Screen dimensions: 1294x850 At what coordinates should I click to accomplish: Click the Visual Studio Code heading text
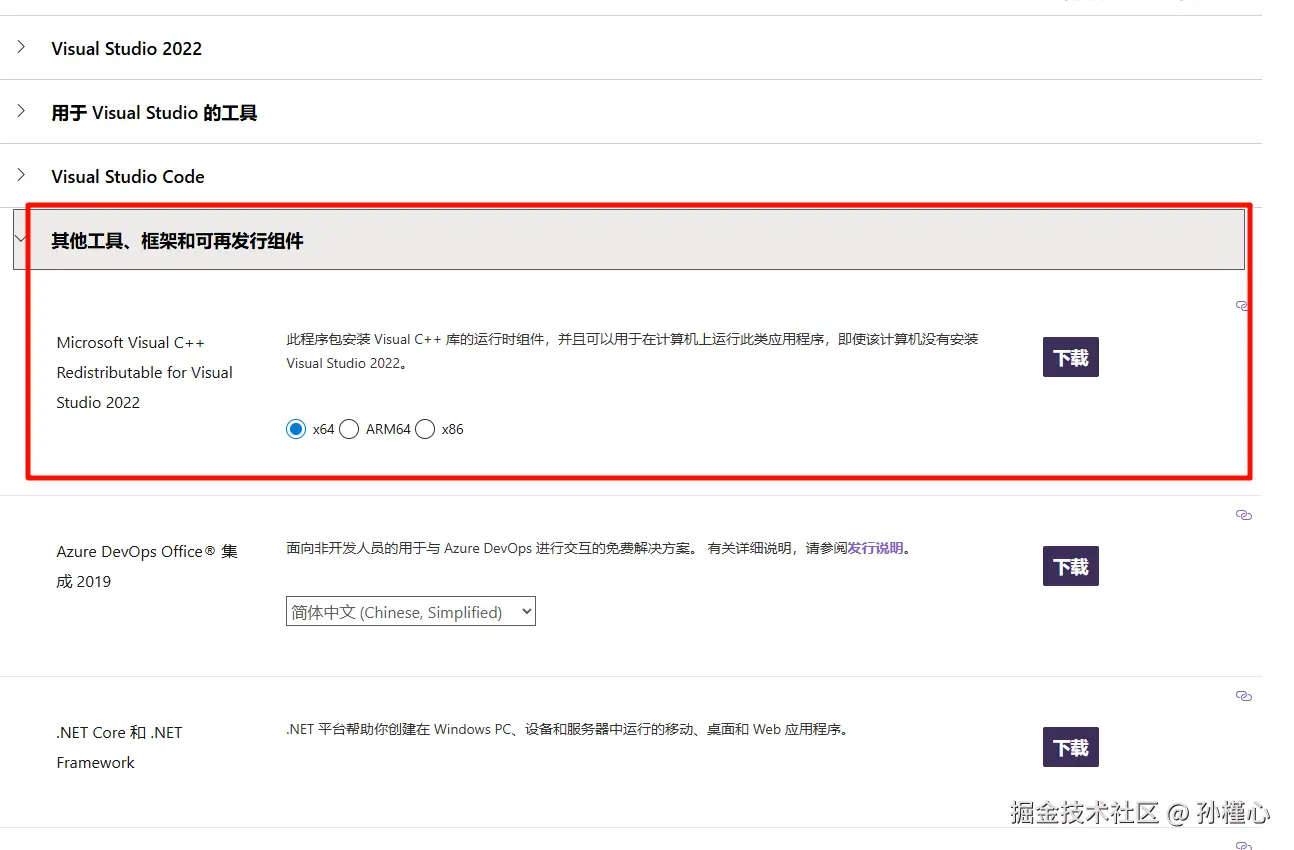[x=128, y=177]
